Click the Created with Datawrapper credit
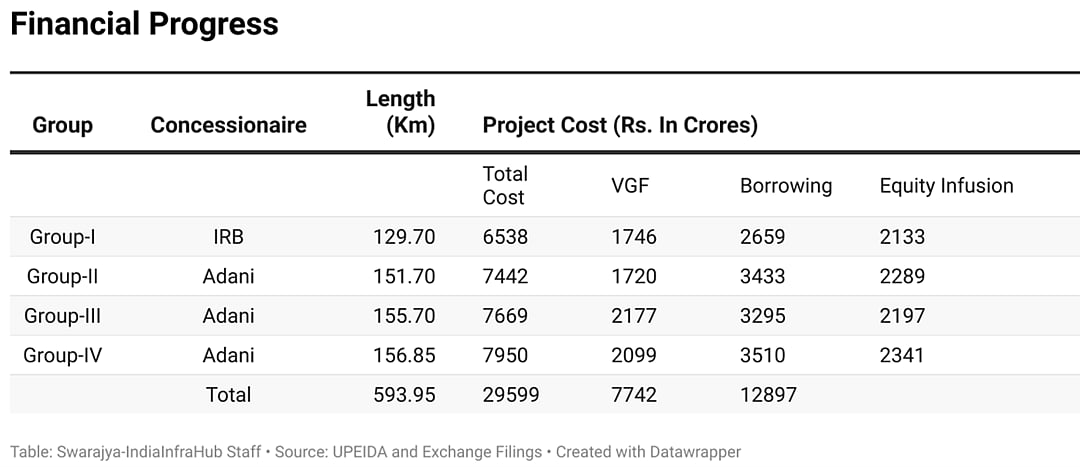 click(x=648, y=452)
